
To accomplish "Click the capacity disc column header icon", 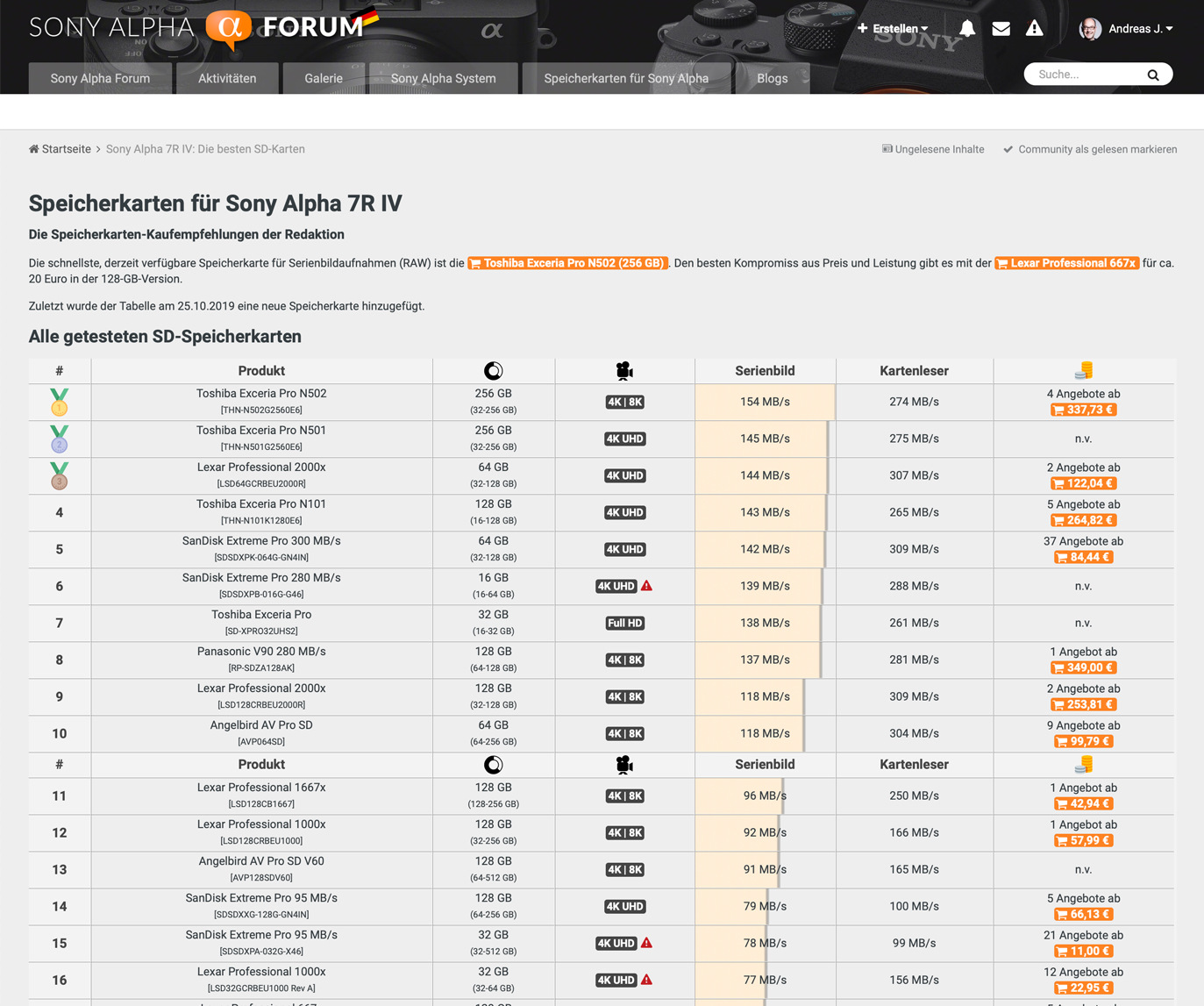I will [494, 371].
